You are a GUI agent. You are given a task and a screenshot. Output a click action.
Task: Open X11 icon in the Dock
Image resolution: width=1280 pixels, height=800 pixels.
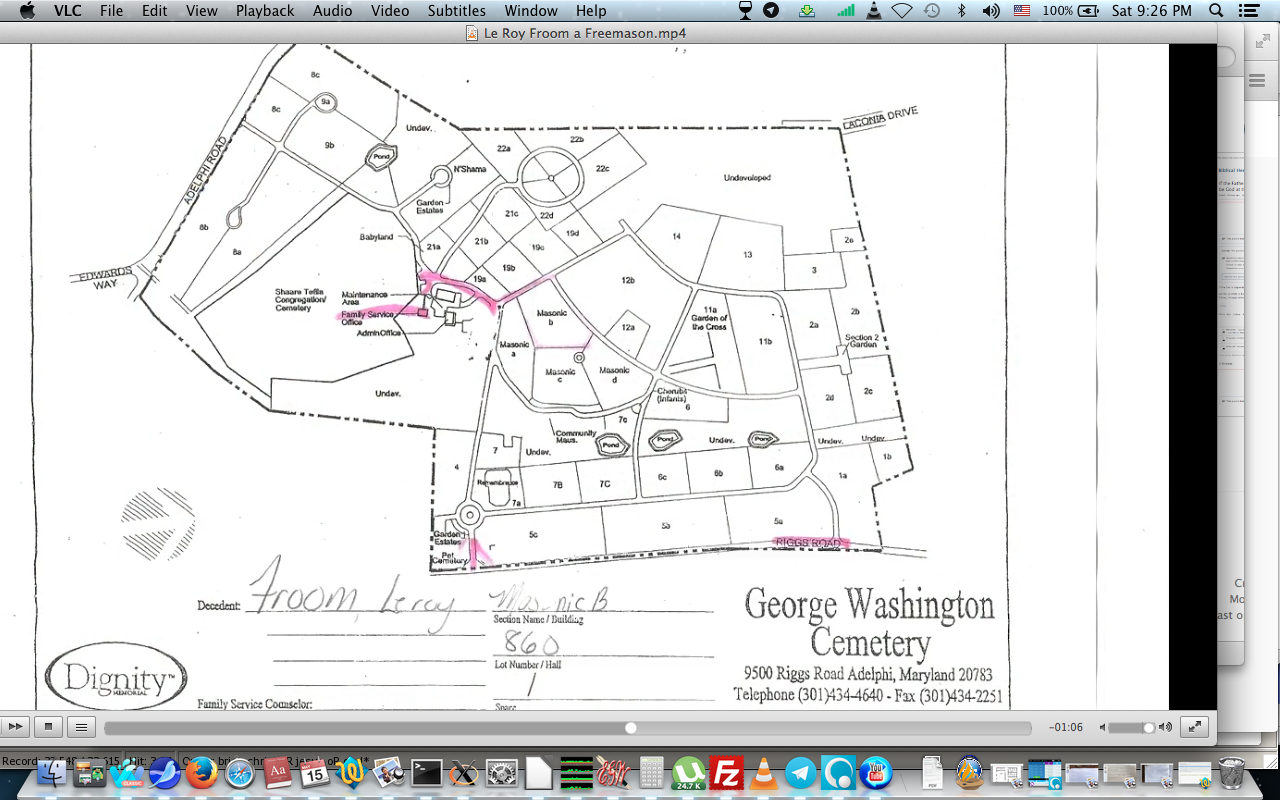pos(464,773)
